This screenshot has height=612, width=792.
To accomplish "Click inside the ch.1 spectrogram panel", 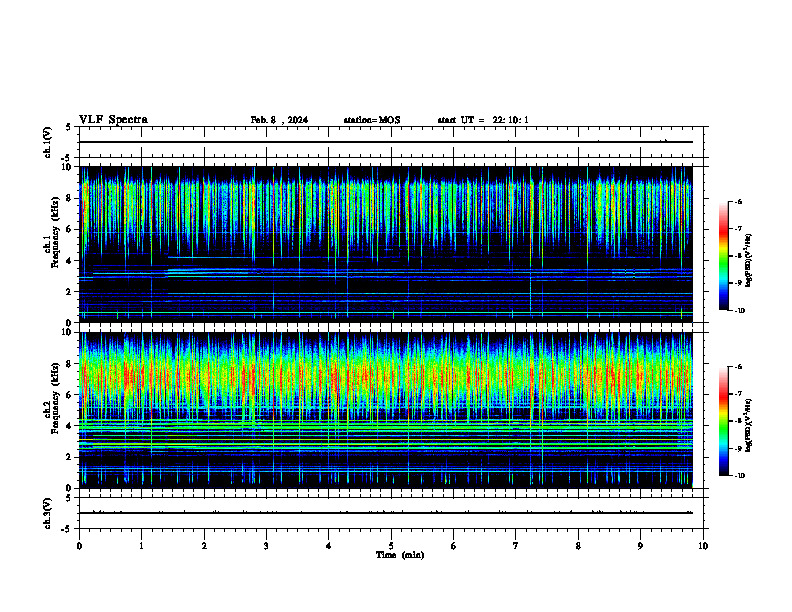I will click(x=386, y=244).
